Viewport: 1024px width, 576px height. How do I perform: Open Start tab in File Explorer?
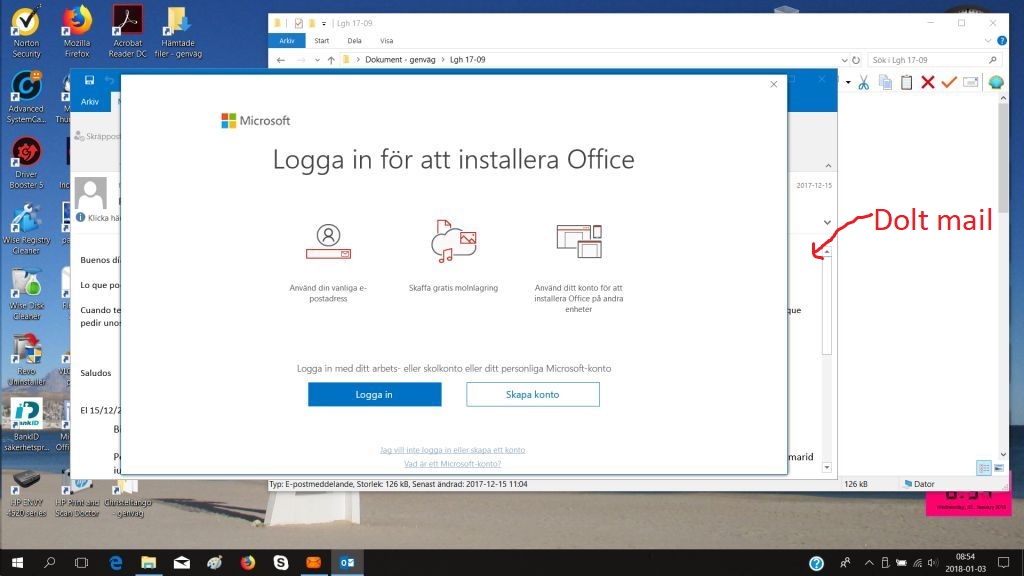coord(321,40)
